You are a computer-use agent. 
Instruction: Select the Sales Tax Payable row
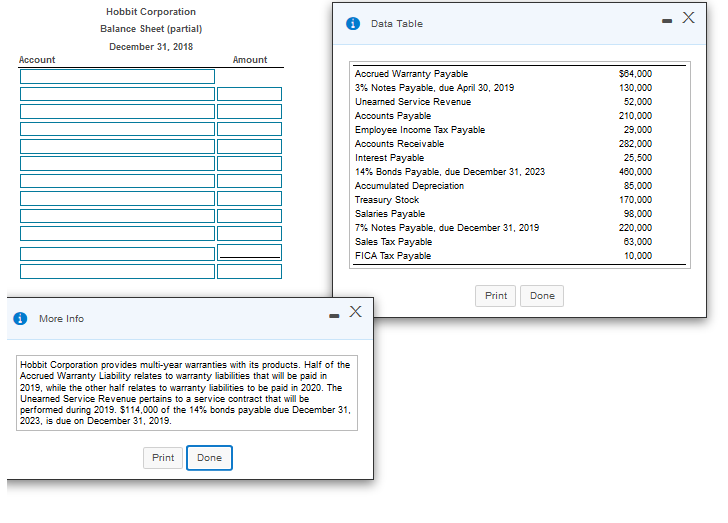[x=520, y=242]
